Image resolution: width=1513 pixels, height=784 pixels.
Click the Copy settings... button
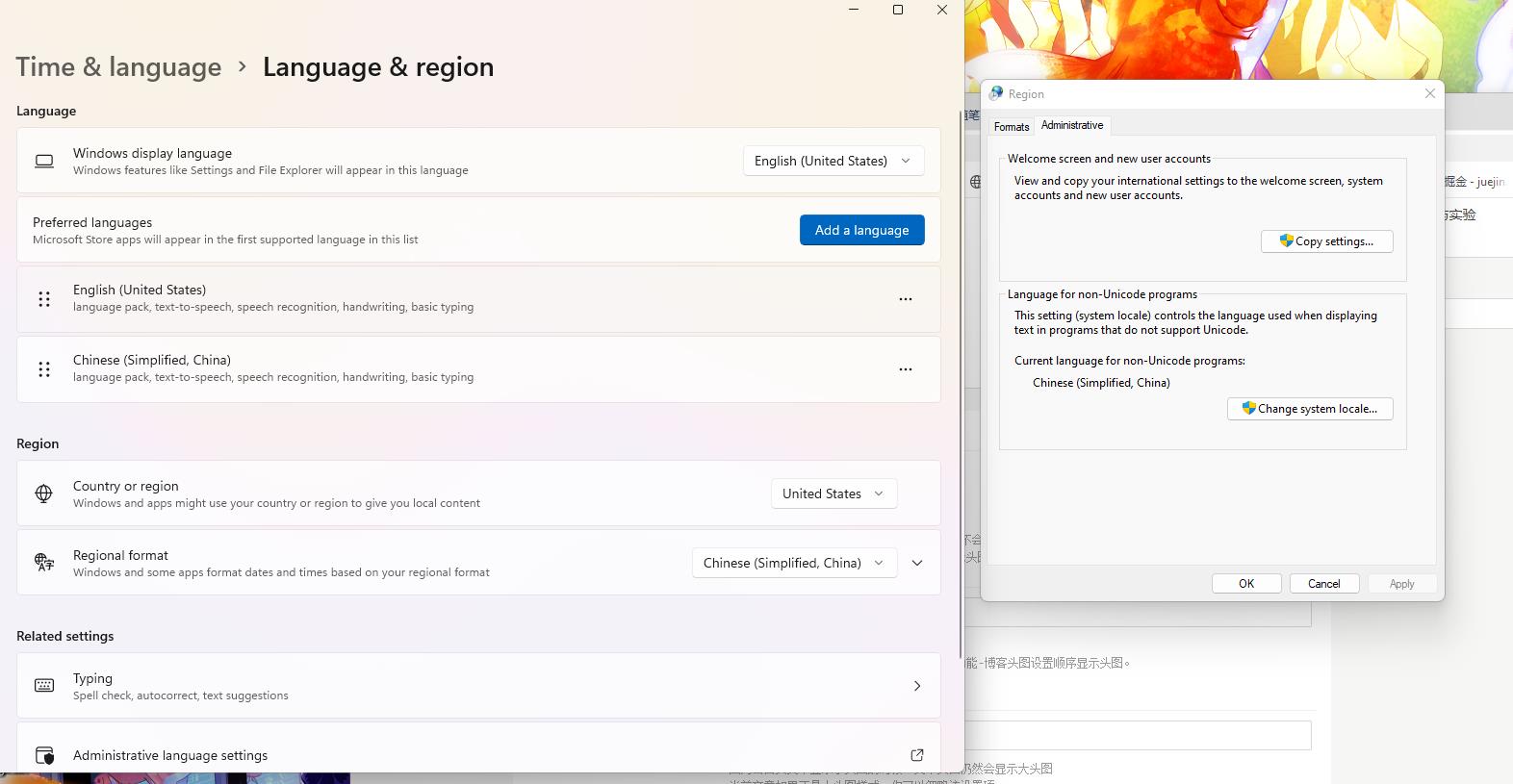point(1327,241)
